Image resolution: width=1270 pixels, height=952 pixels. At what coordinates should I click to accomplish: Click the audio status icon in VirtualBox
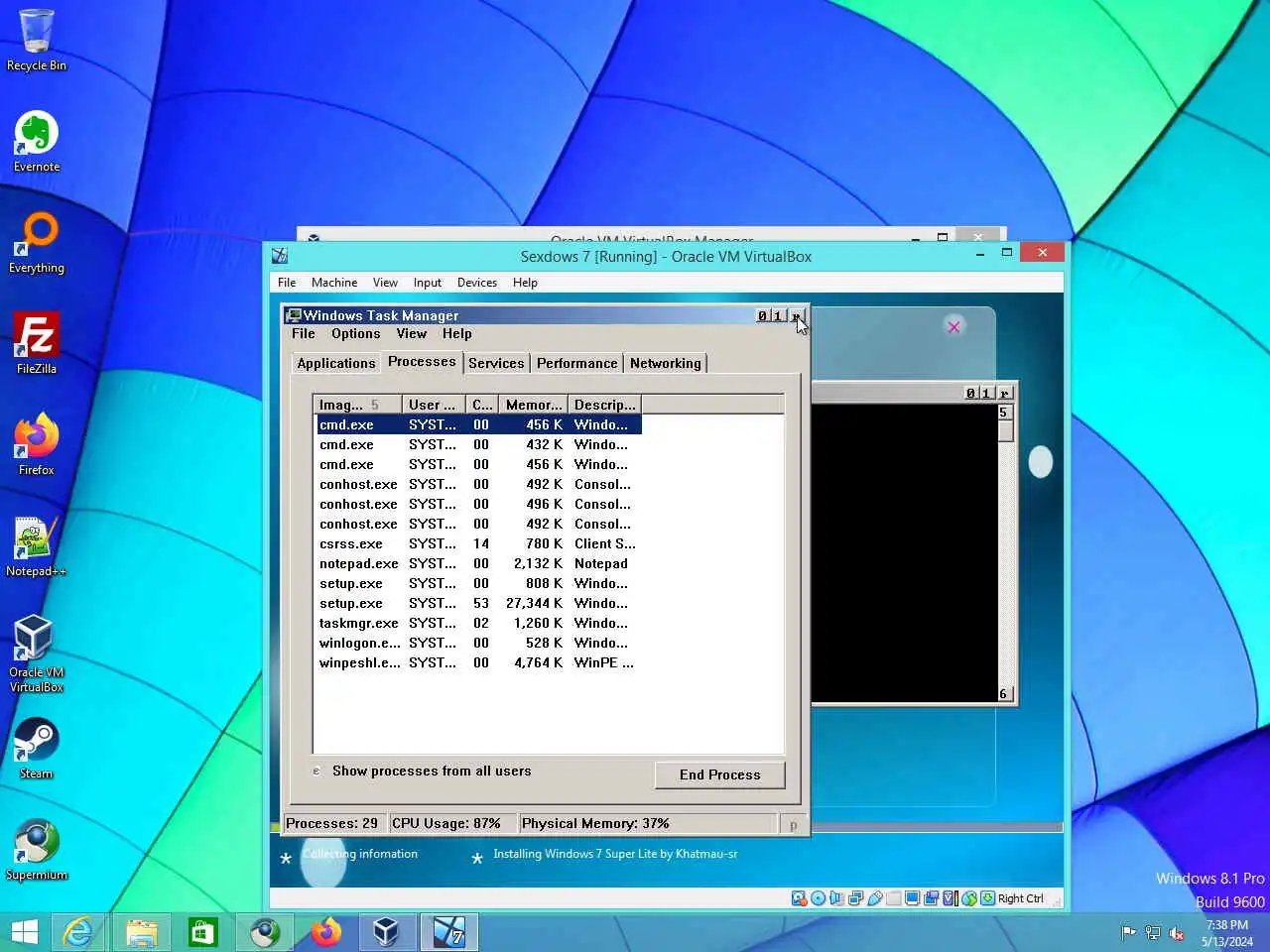836,898
